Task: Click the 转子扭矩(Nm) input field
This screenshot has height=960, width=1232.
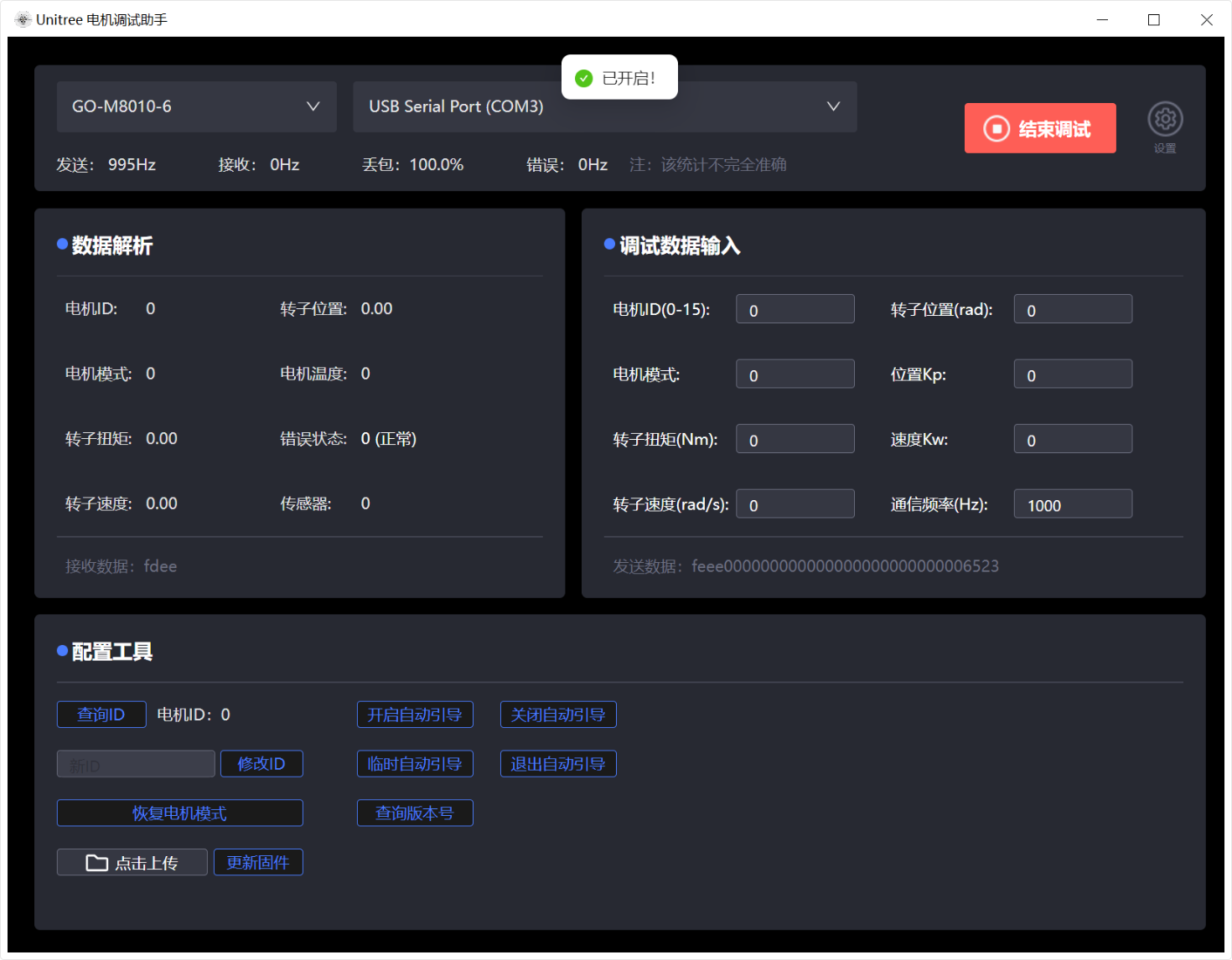Action: (795, 439)
